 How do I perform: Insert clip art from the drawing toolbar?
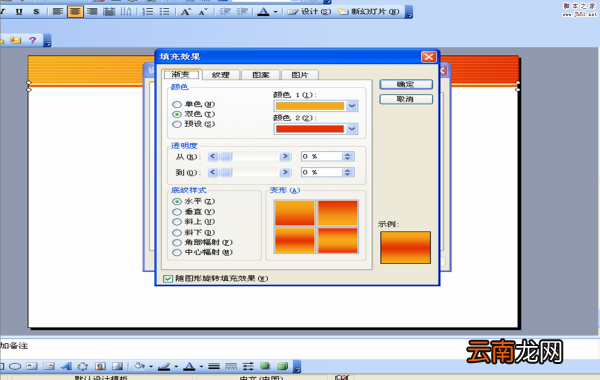coord(100,366)
